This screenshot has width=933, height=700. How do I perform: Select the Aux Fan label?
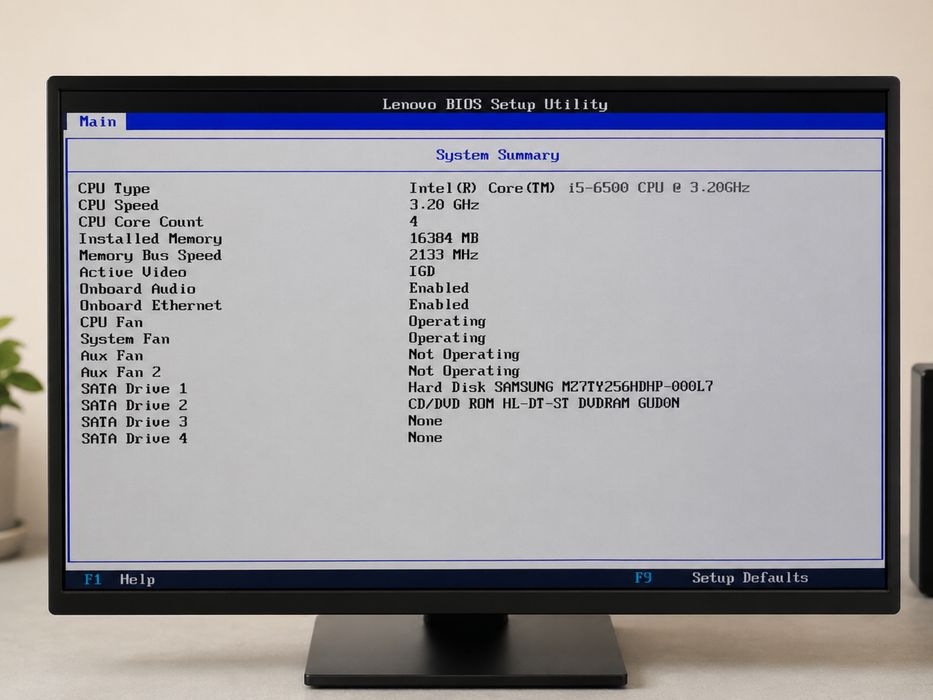[x=112, y=355]
